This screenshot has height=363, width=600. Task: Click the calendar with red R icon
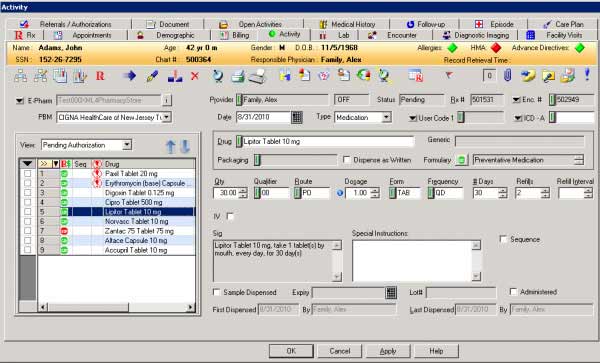tap(415, 76)
